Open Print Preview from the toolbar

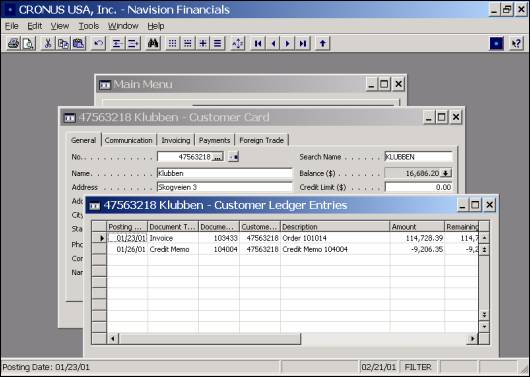point(28,43)
